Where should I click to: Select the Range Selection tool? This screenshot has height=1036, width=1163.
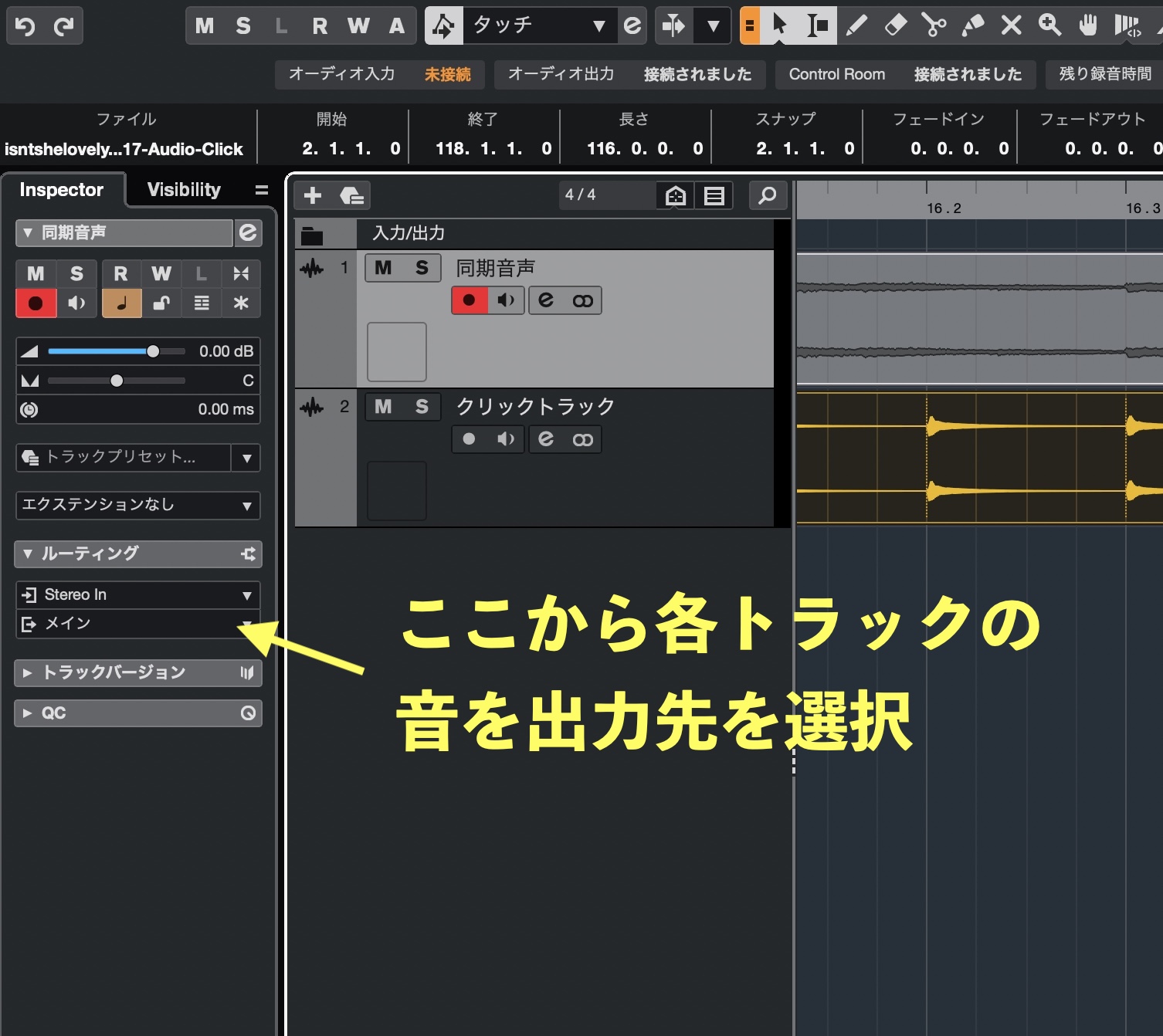[x=817, y=25]
